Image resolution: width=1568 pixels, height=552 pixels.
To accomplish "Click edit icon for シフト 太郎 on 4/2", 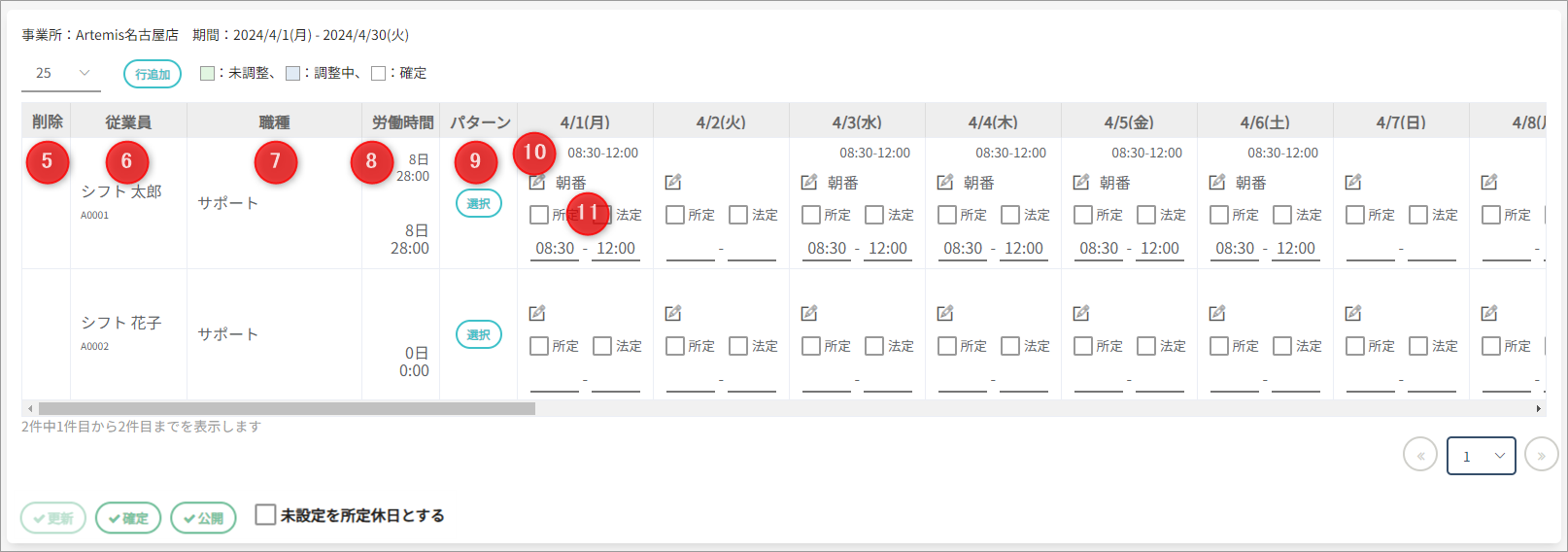I will click(x=673, y=183).
